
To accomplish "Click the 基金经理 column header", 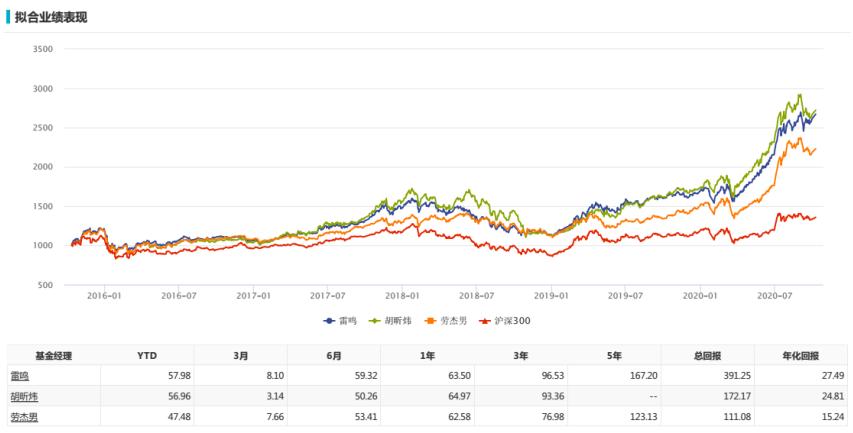I will point(53,354).
